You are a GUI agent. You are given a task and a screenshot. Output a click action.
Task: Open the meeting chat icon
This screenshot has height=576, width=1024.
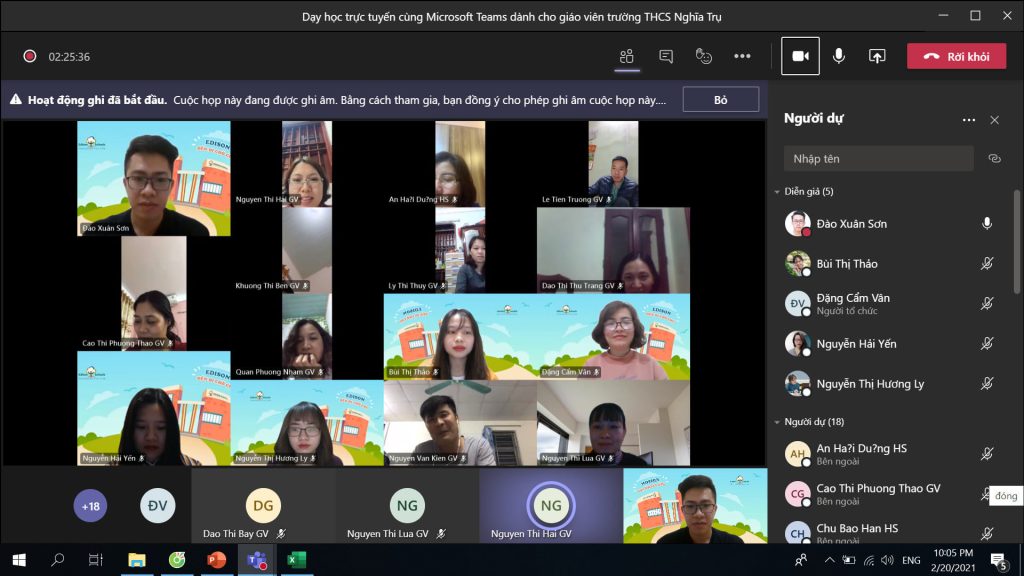(x=666, y=57)
